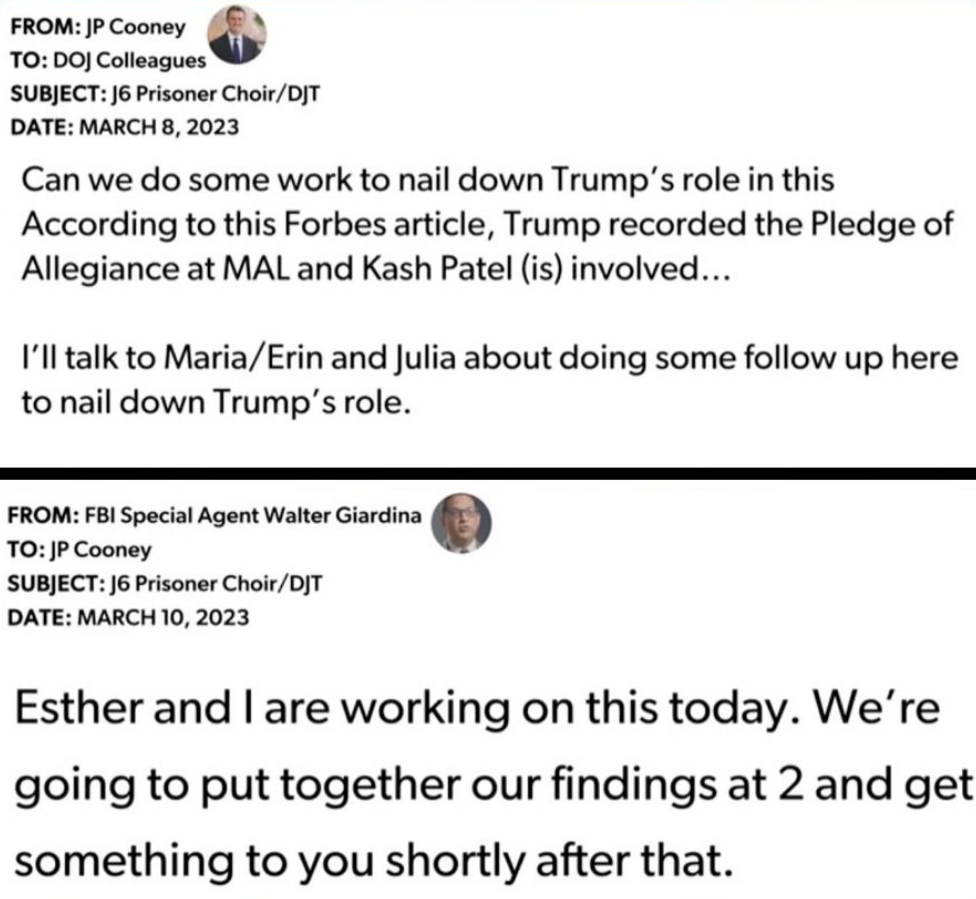
Task: Select the "MARCH 8, 2023" date line
Action: pos(124,127)
